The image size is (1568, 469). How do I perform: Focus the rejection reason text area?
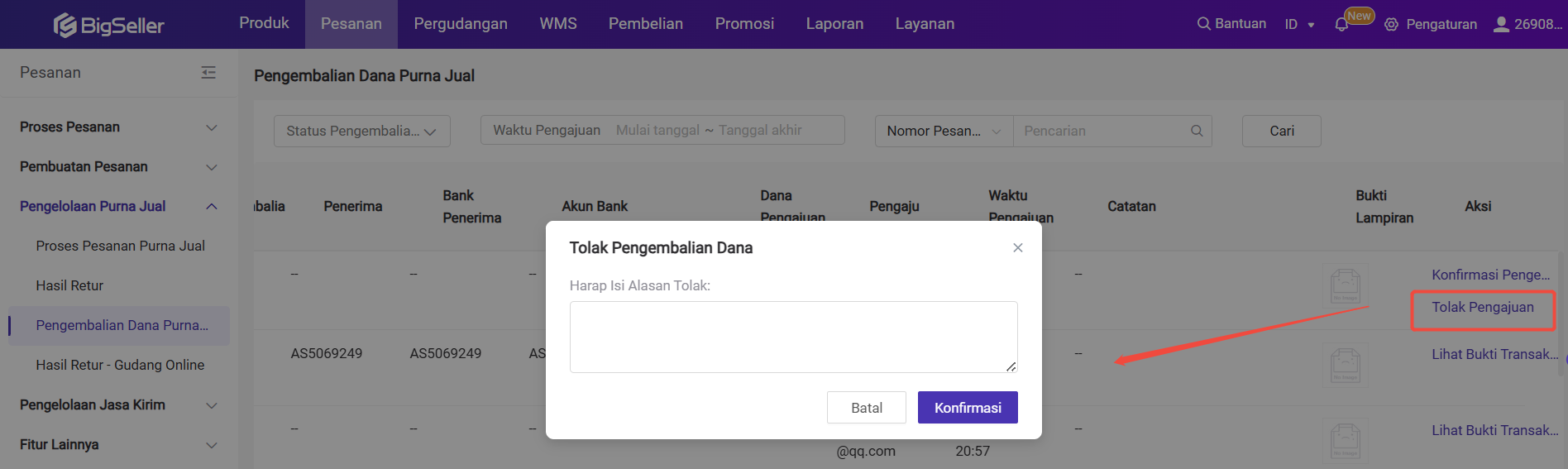(x=792, y=337)
